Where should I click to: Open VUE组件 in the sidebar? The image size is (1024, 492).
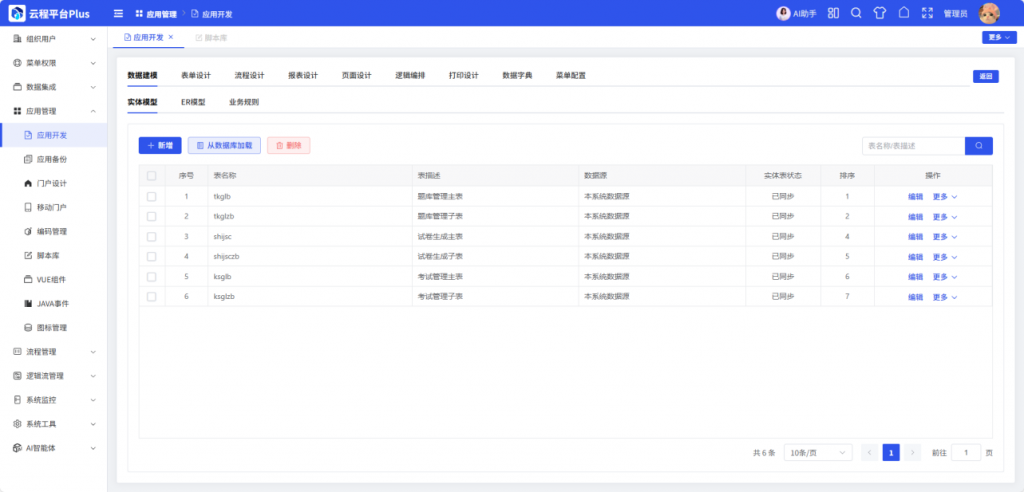pos(52,280)
